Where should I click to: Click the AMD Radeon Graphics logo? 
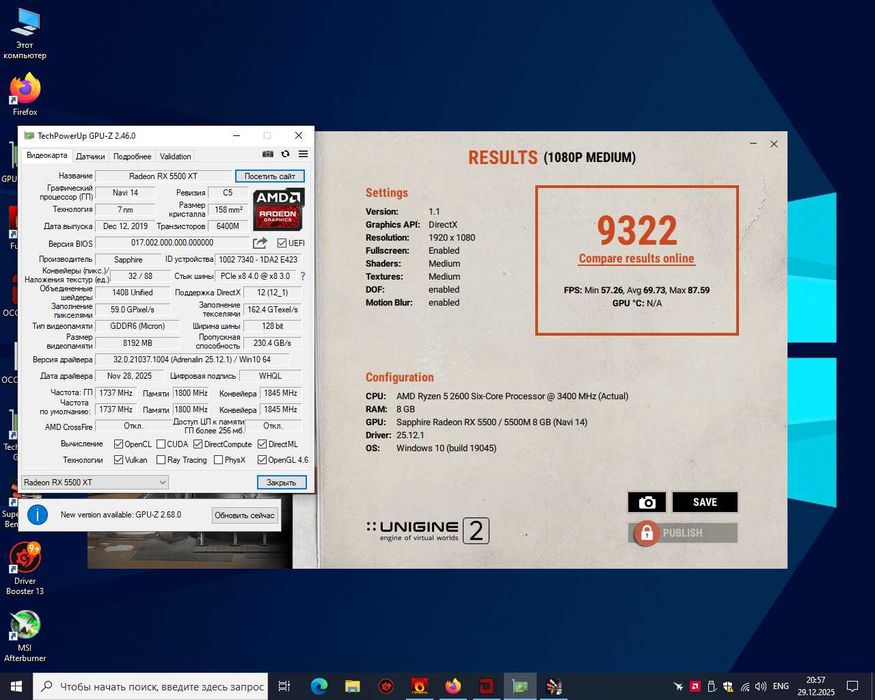click(278, 210)
